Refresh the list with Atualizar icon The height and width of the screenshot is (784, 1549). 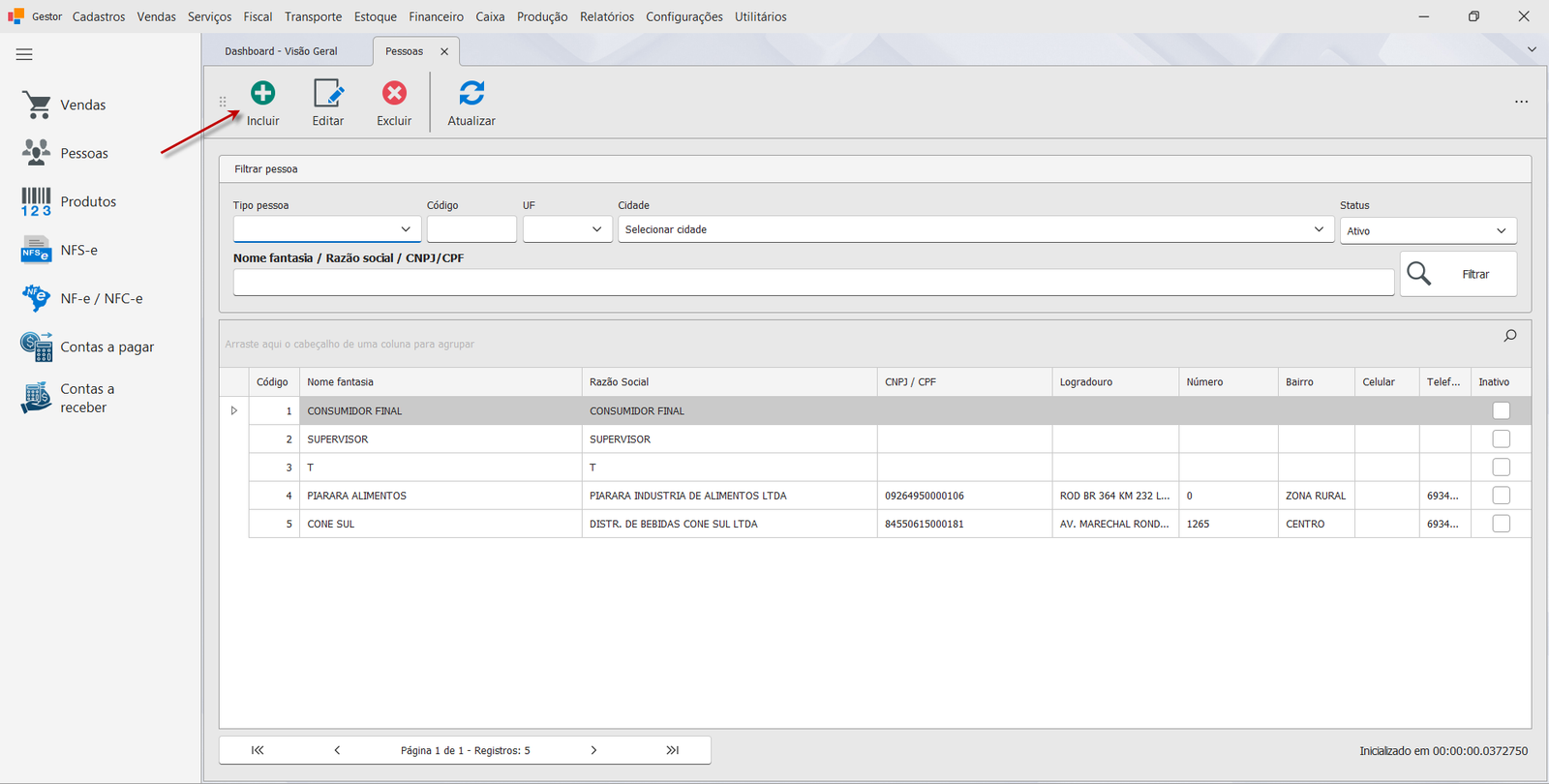click(x=471, y=93)
